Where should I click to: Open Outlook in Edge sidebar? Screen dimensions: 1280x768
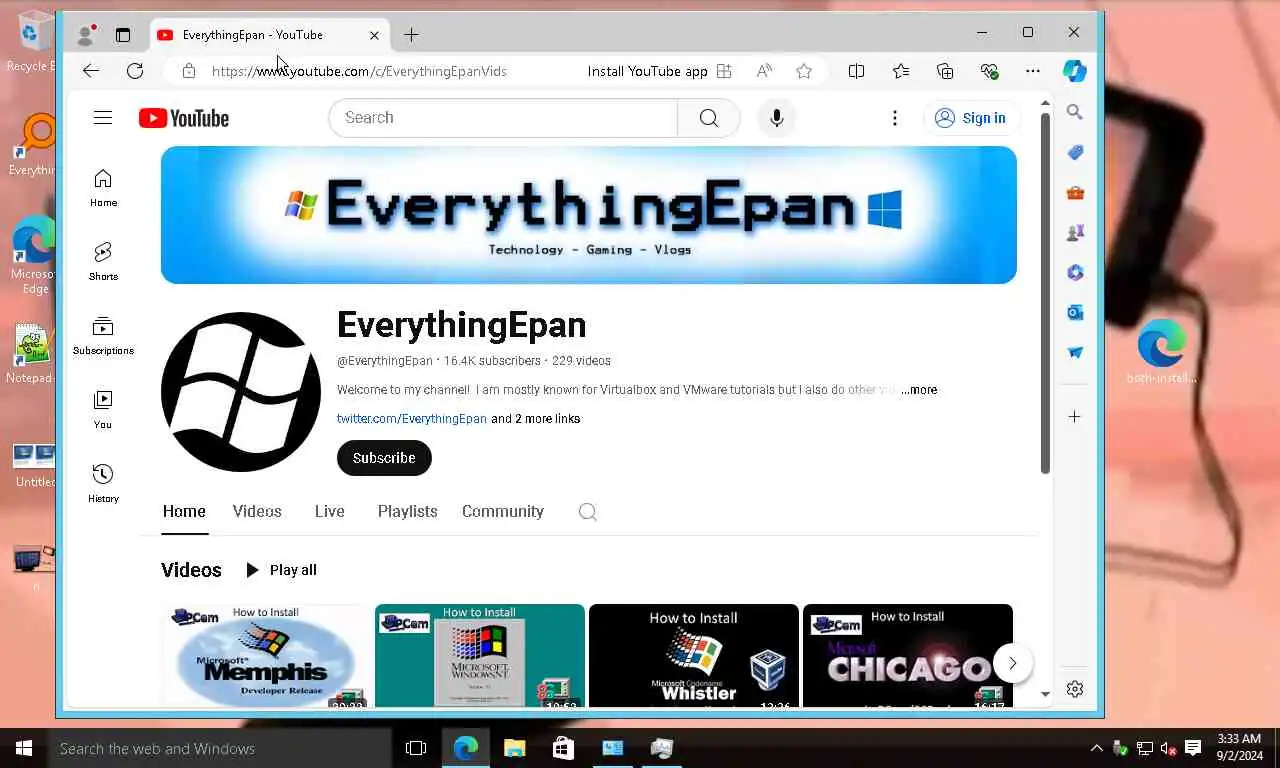click(1075, 312)
